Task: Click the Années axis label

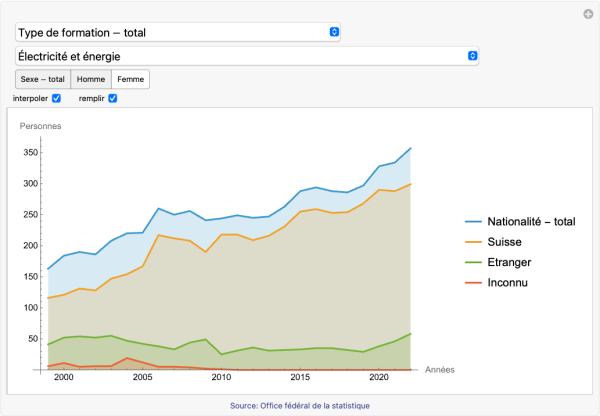Action: pos(440,369)
